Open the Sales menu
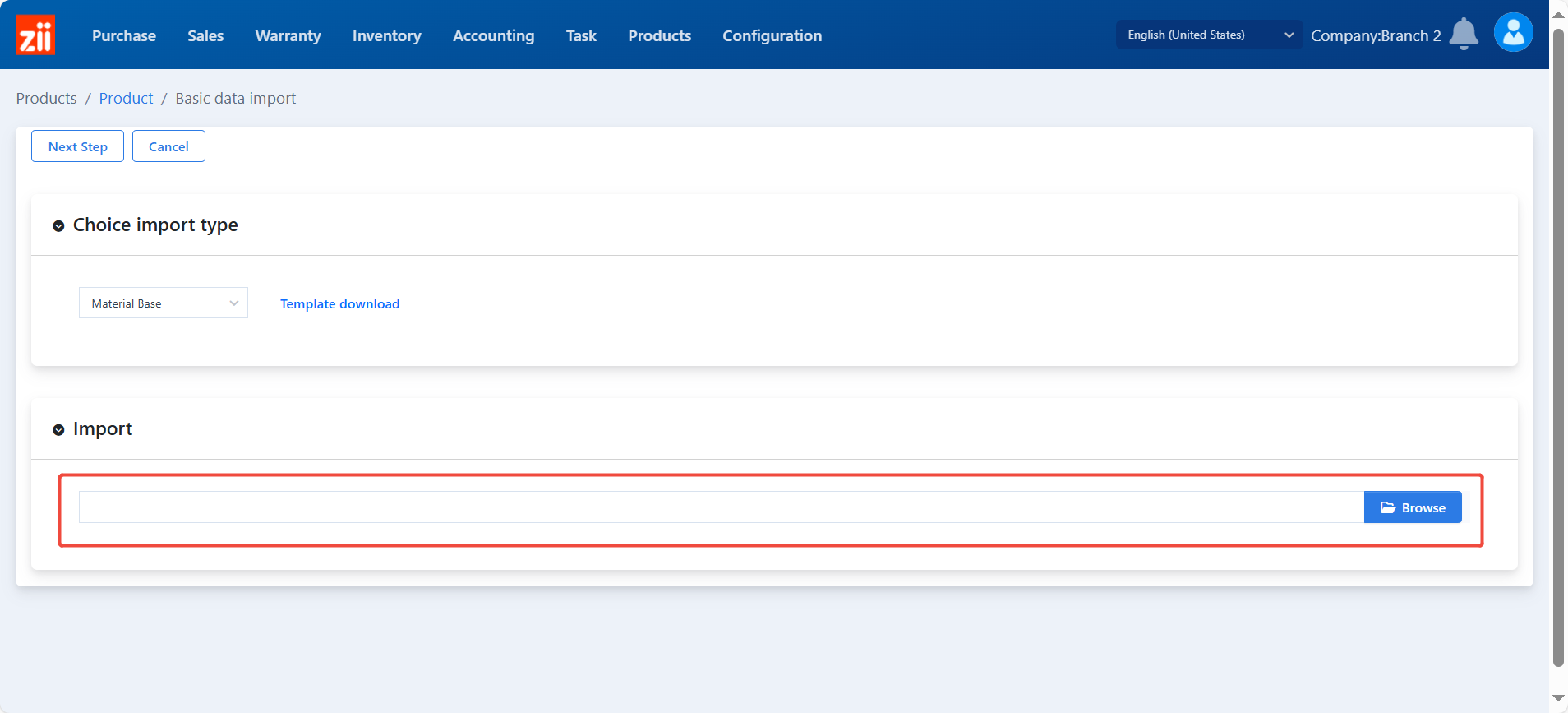The image size is (1568, 713). pos(205,36)
